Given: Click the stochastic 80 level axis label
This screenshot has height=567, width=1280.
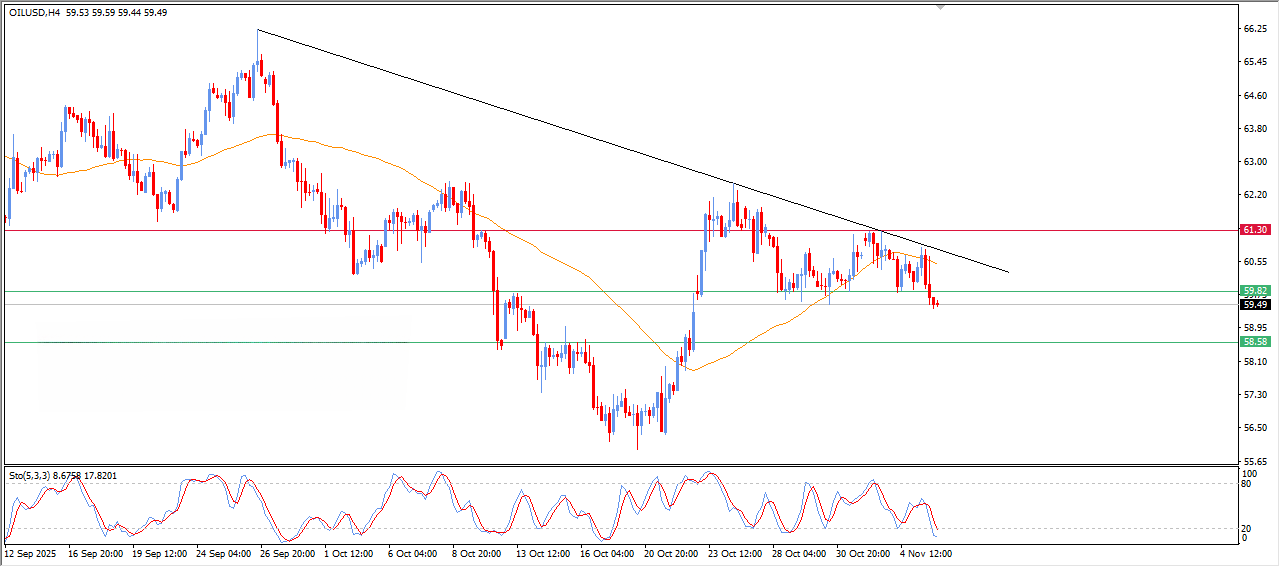Looking at the screenshot, I should coord(1246,484).
